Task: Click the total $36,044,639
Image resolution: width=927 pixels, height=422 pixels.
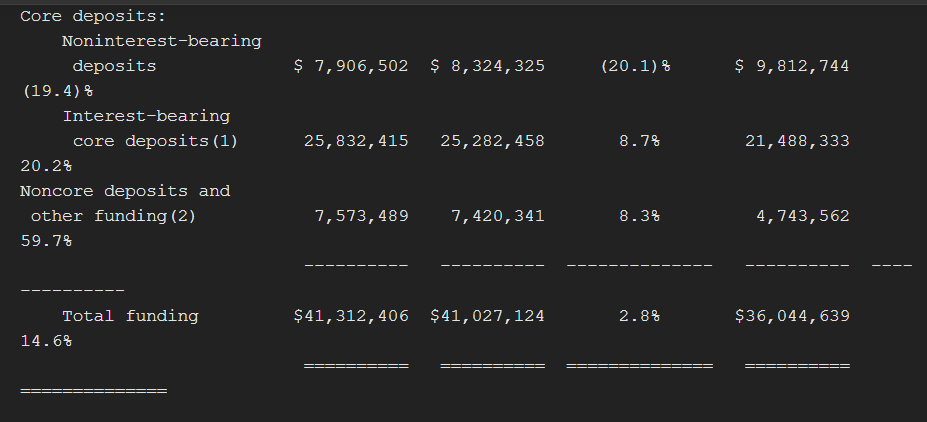Action: pyautogui.click(x=792, y=316)
